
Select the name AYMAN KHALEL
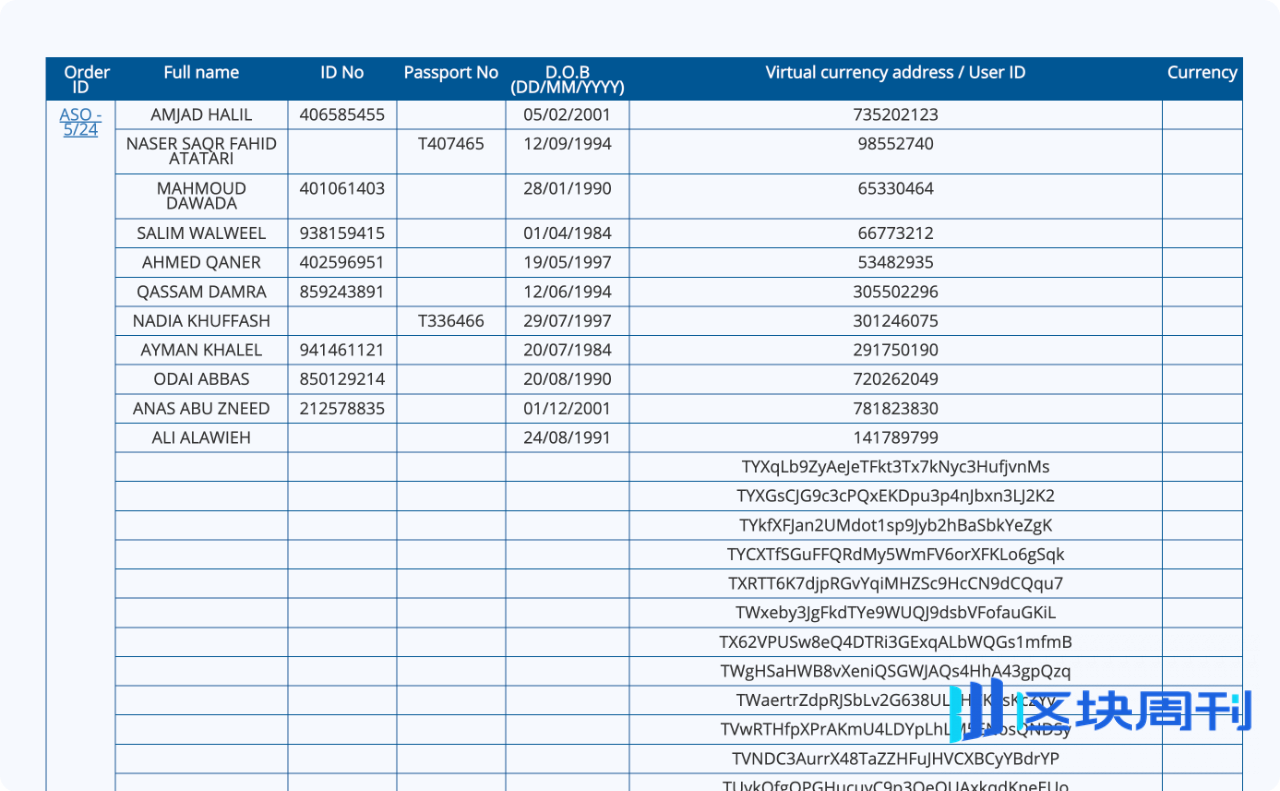click(201, 350)
